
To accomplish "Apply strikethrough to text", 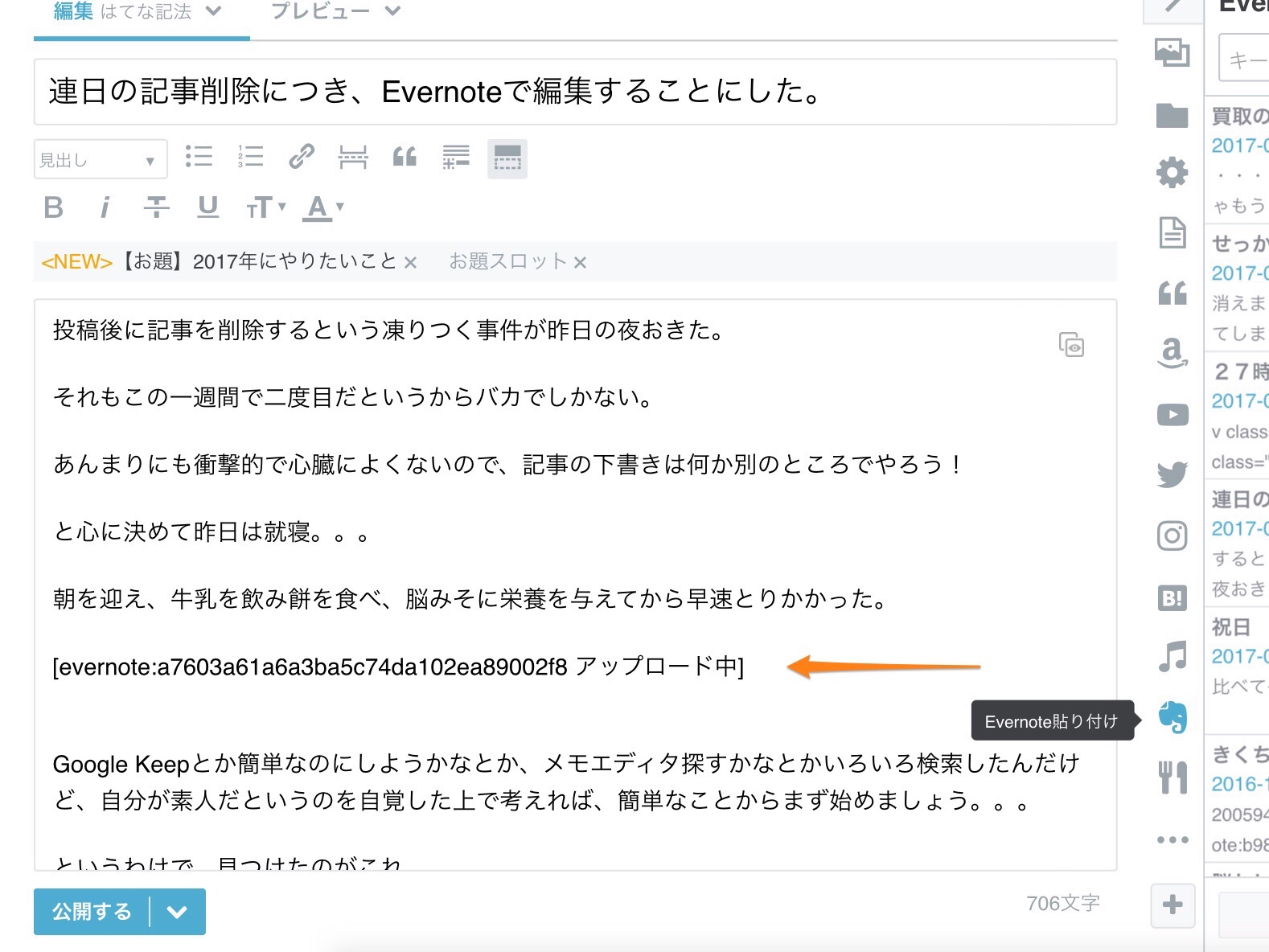I will 157,207.
